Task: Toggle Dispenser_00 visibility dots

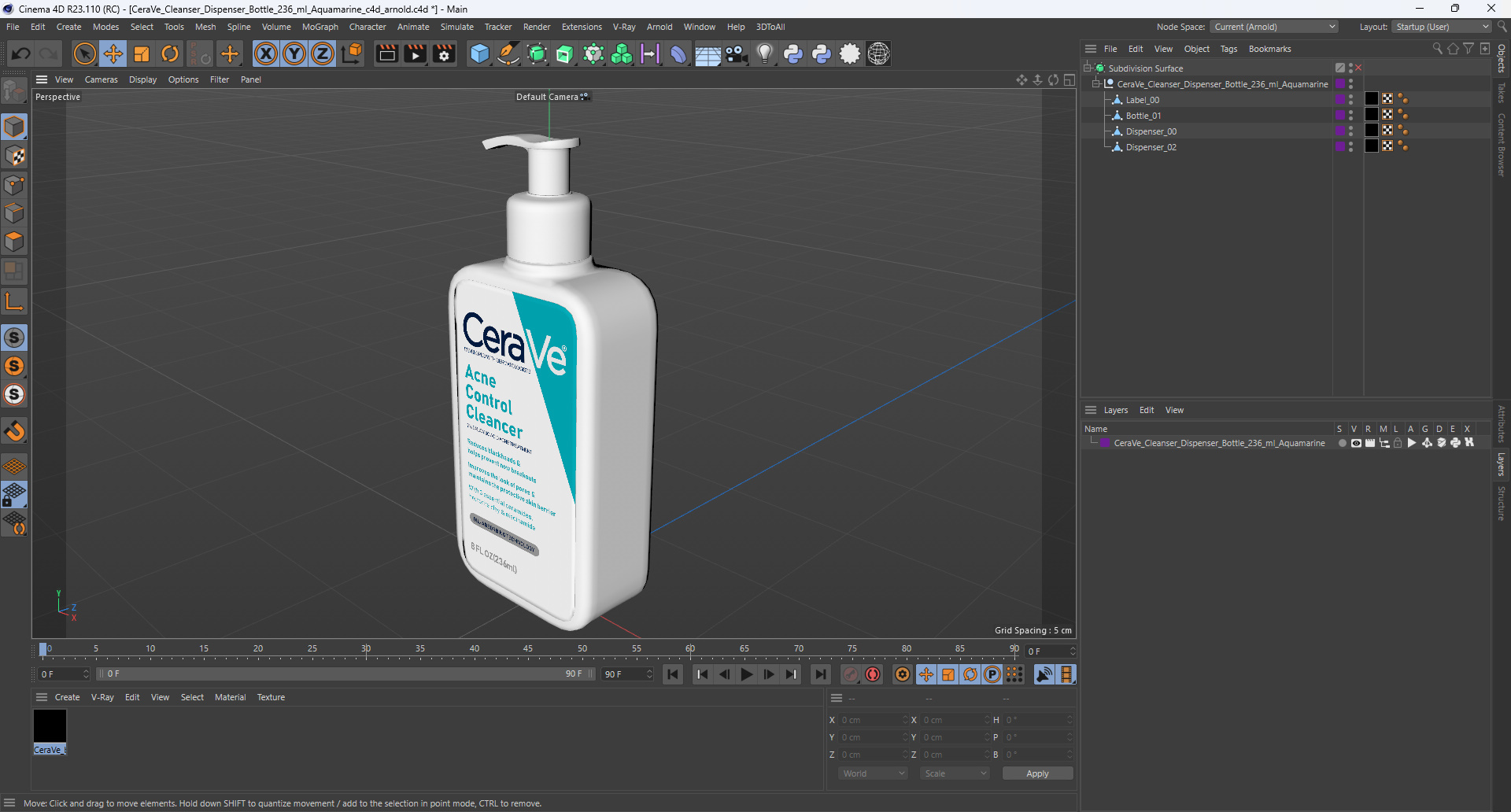Action: pyautogui.click(x=1351, y=131)
